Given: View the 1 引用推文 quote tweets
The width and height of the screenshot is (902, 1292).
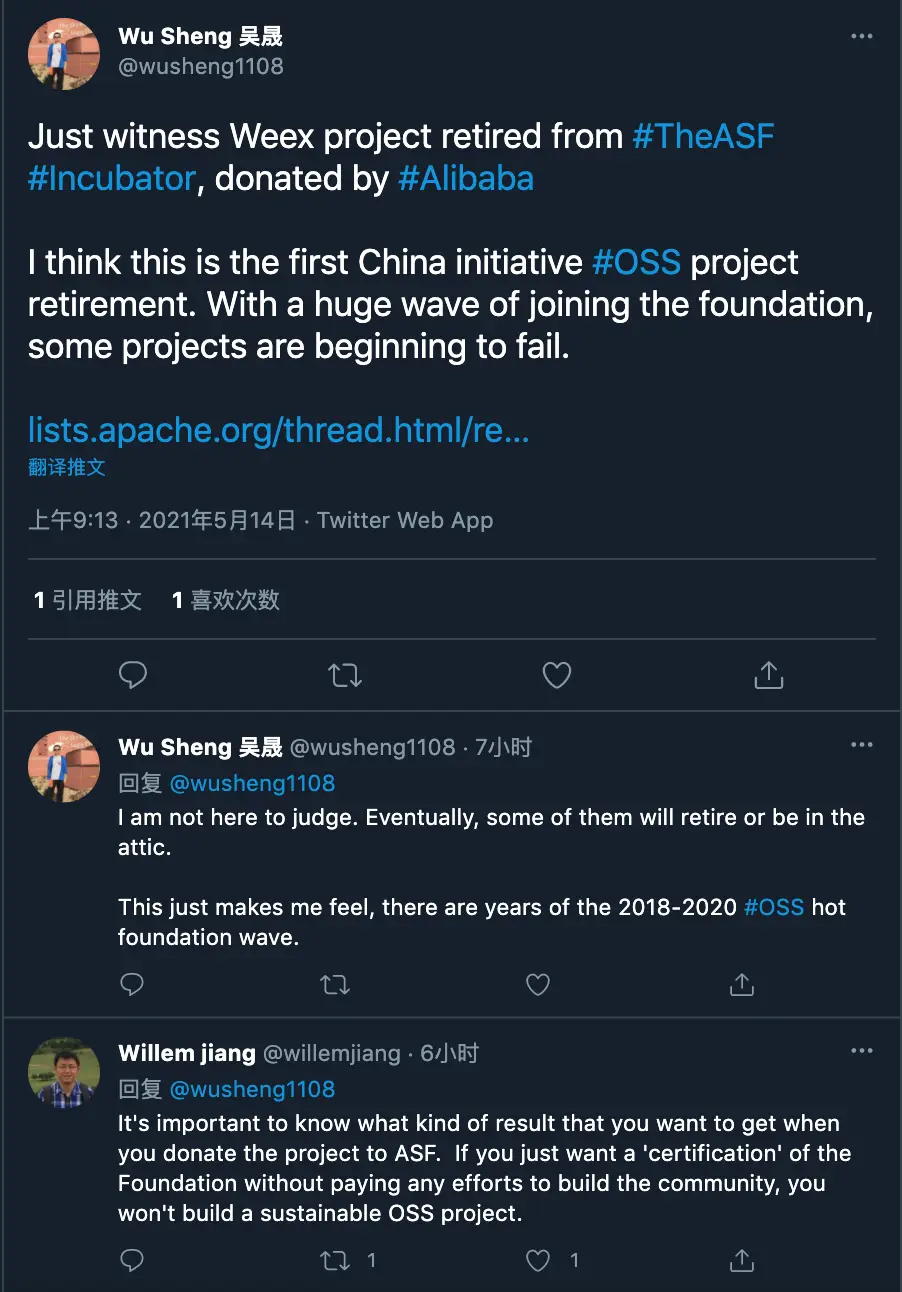Looking at the screenshot, I should click(88, 600).
